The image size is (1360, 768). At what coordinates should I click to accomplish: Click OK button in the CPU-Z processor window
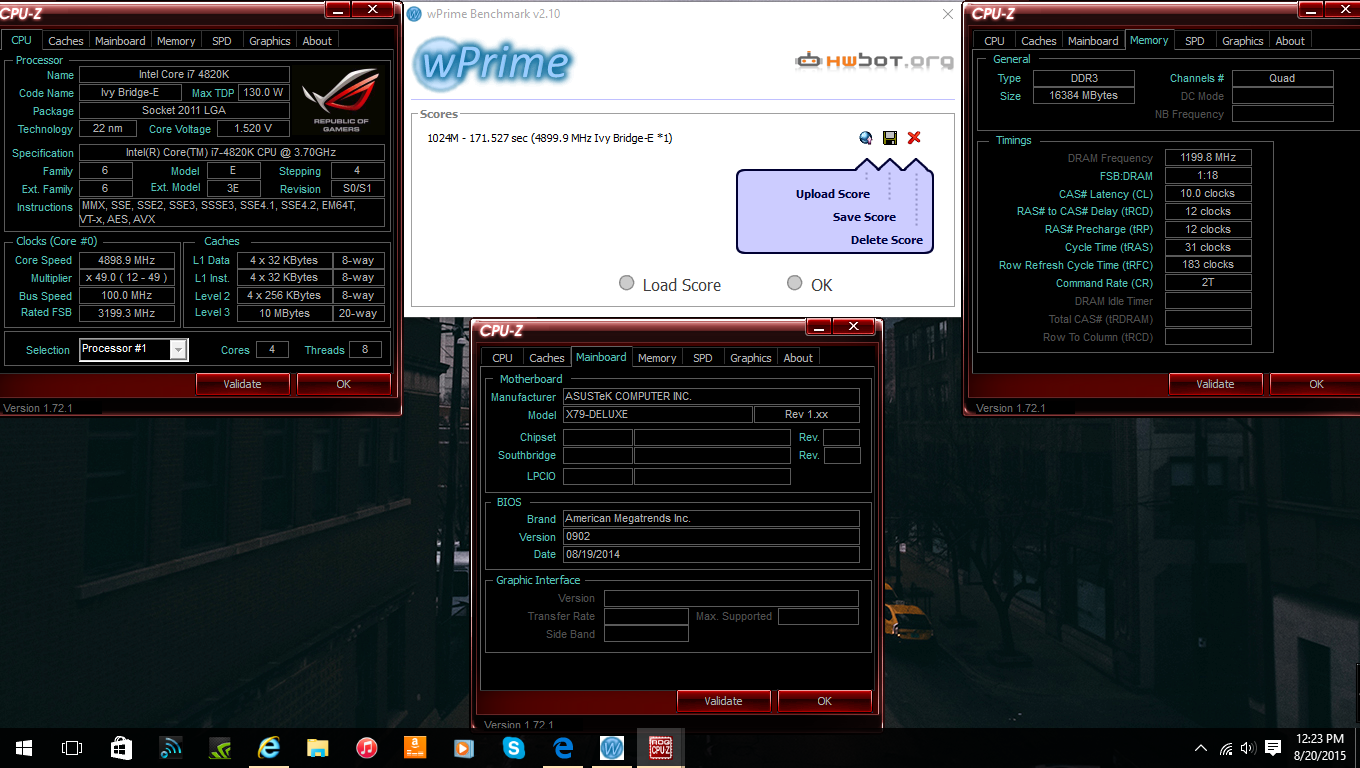344,384
